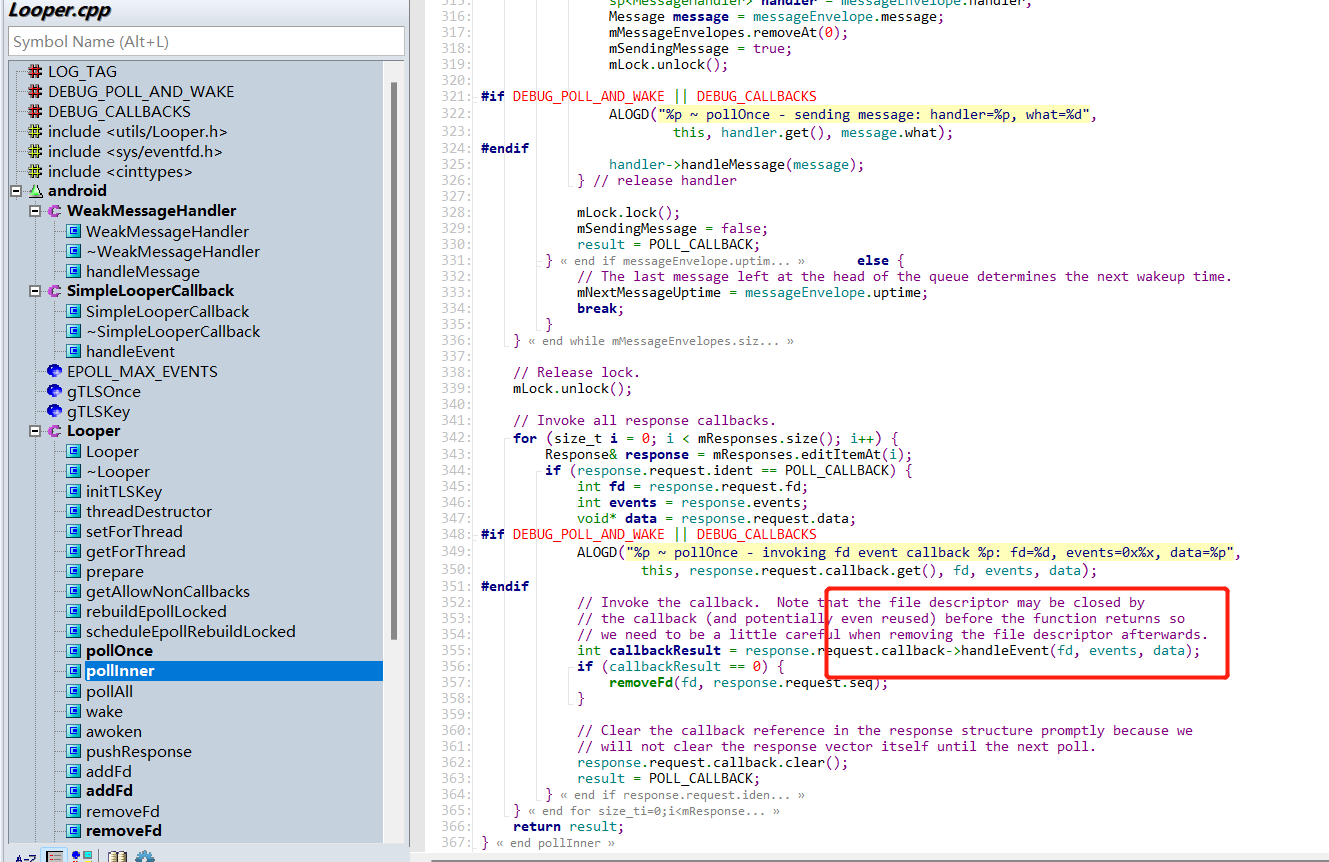1329x862 pixels.
Task: Collapse the Looper class node
Action: [35, 431]
